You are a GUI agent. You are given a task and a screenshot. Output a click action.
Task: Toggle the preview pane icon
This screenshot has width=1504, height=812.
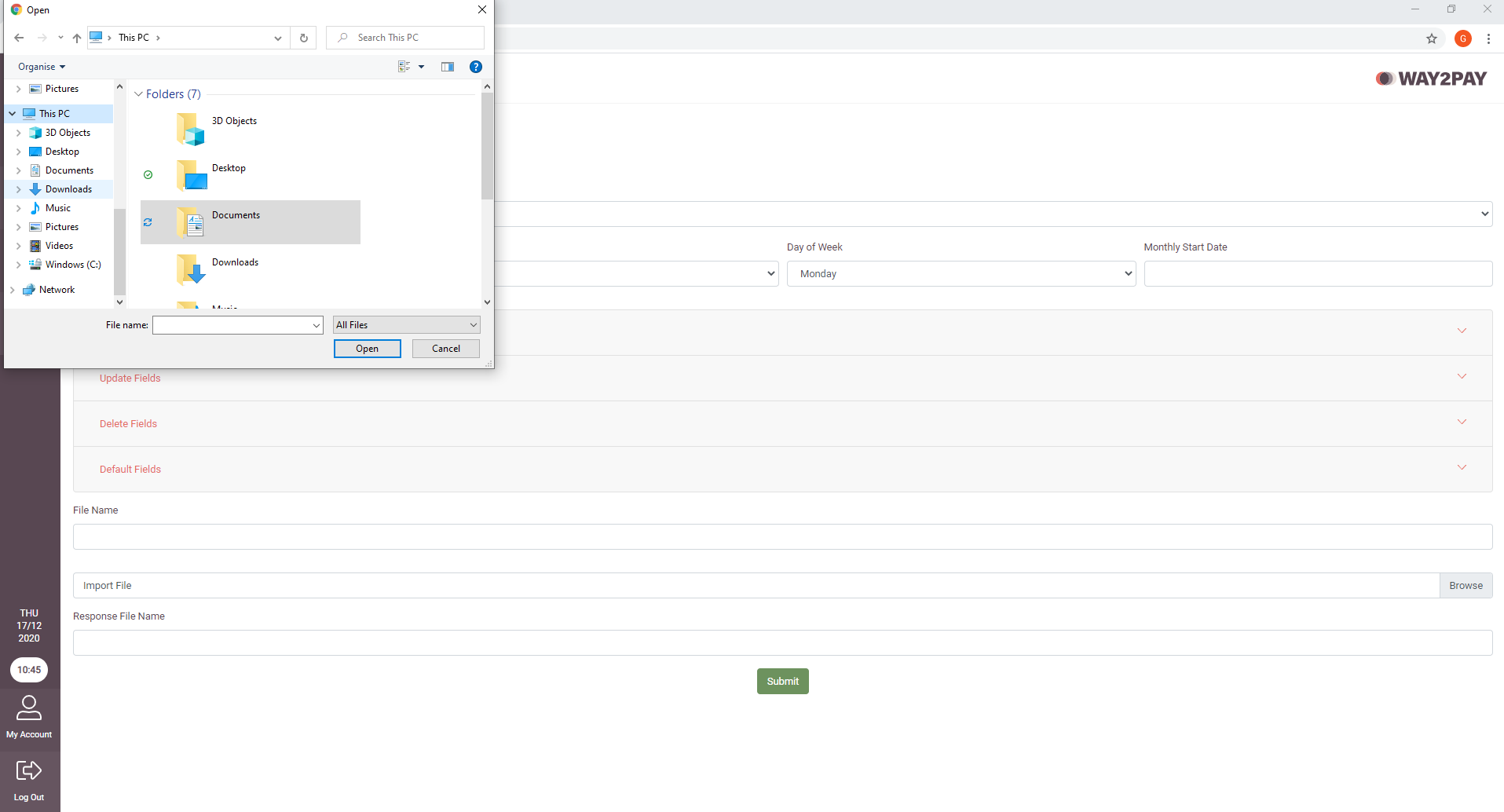click(x=448, y=67)
